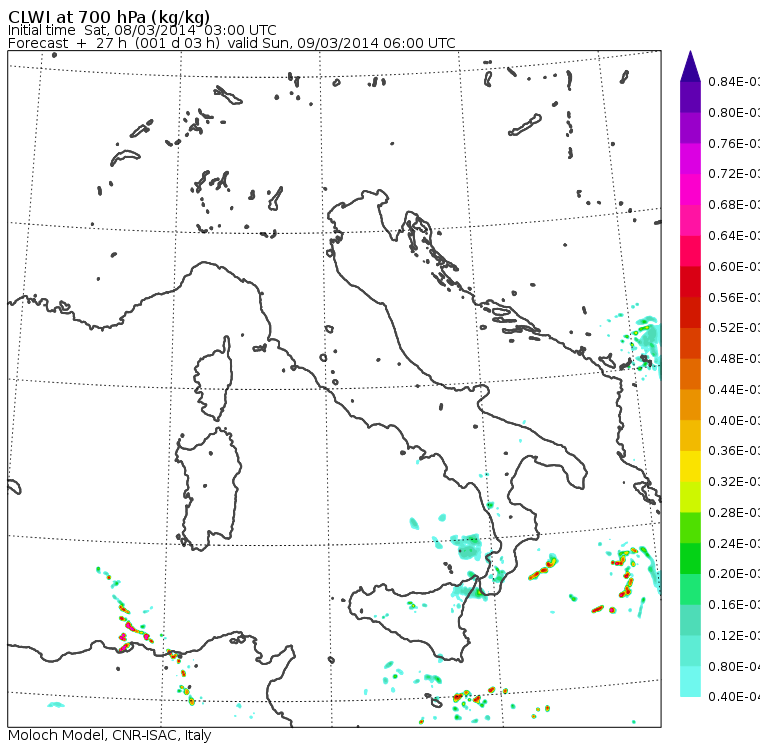Select the yellow swatch between 0.32E-03 and 0.36E-03

(x=690, y=466)
